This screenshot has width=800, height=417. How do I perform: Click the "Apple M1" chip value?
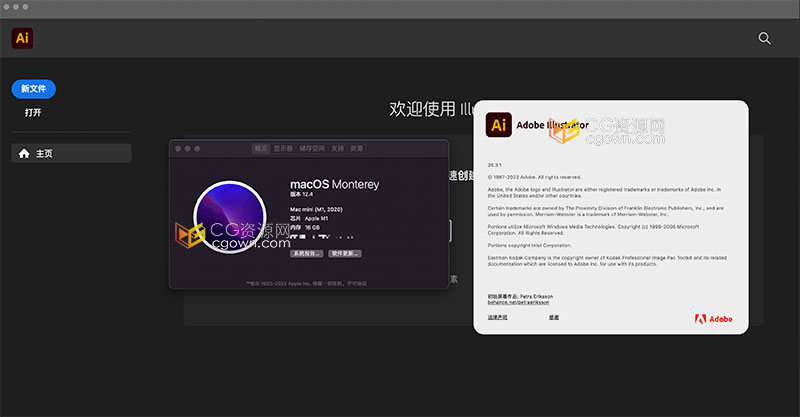317,218
